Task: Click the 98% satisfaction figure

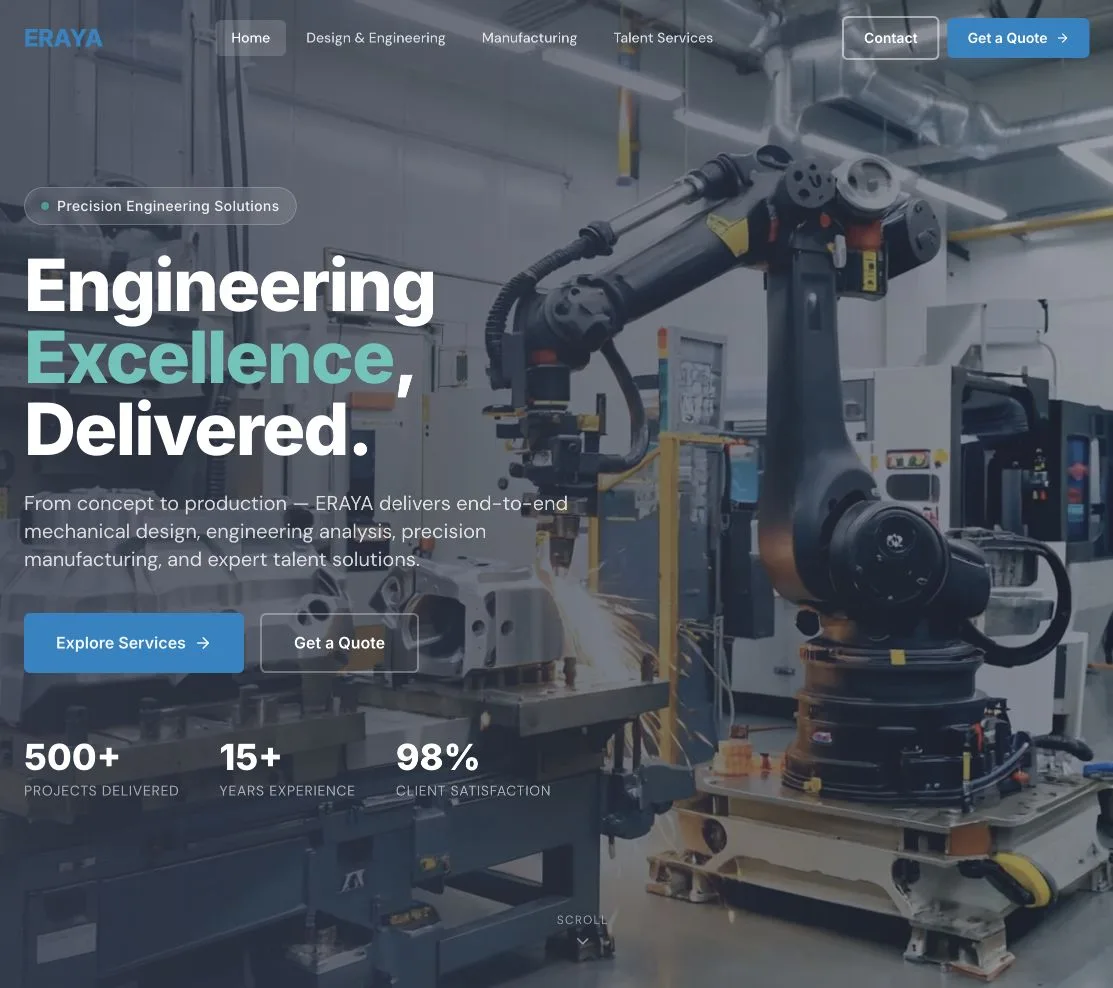Action: 437,757
